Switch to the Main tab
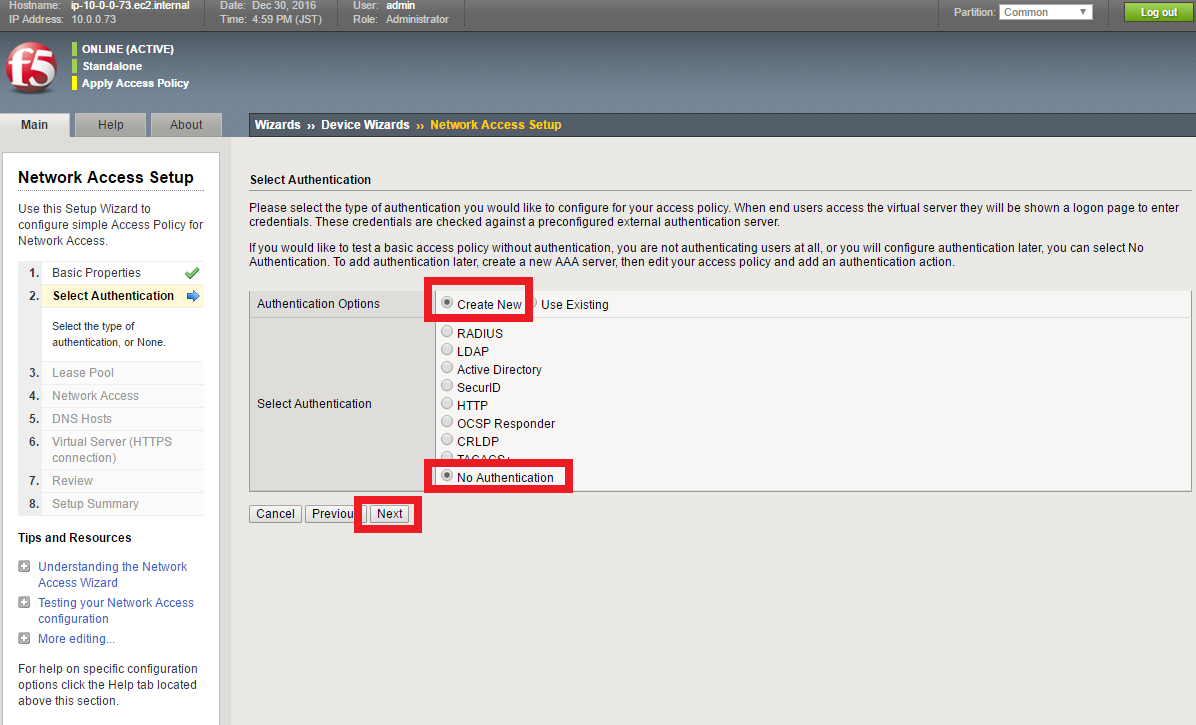 (x=34, y=125)
